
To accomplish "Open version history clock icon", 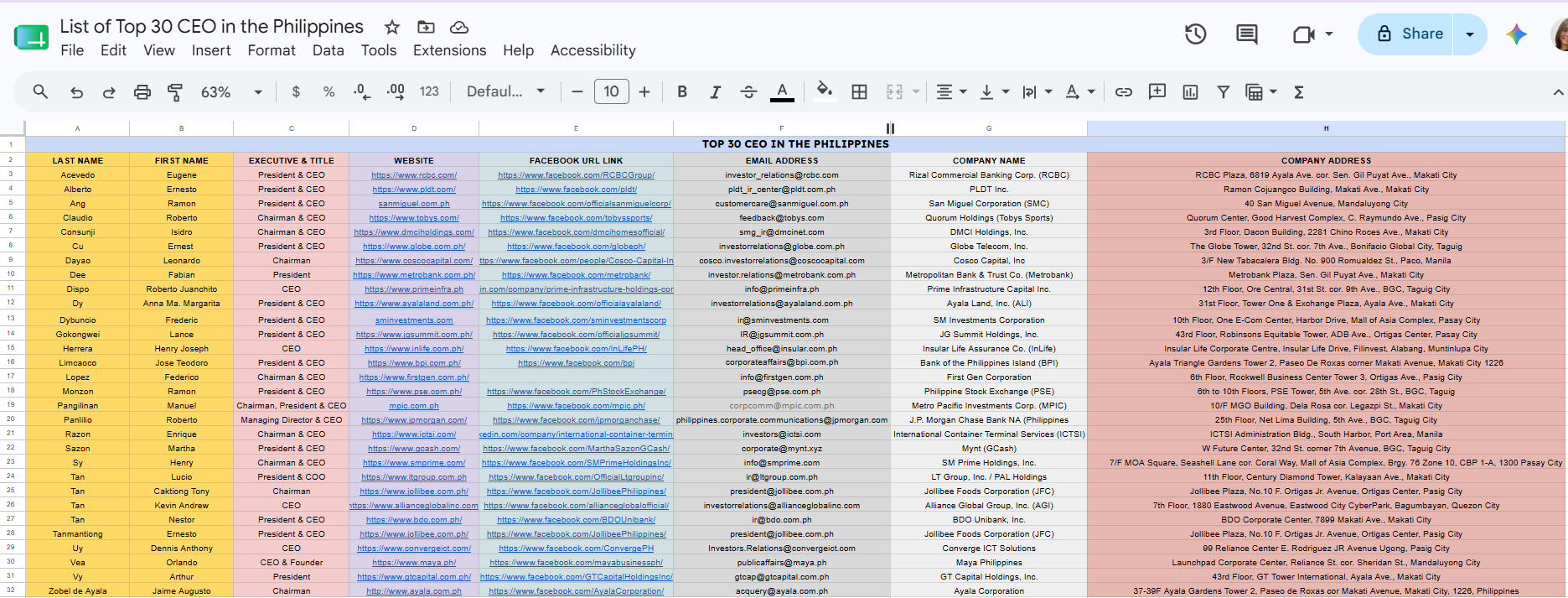I will [1196, 34].
